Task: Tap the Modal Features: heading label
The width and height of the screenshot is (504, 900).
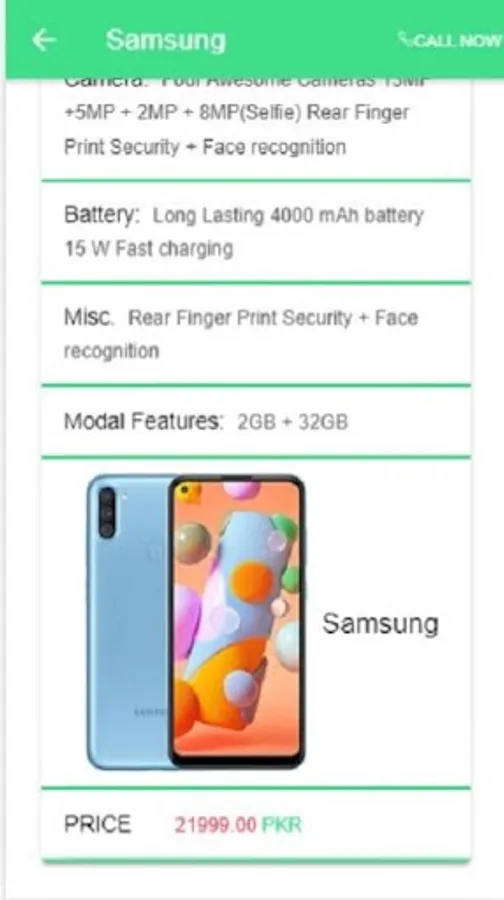Action: point(144,422)
